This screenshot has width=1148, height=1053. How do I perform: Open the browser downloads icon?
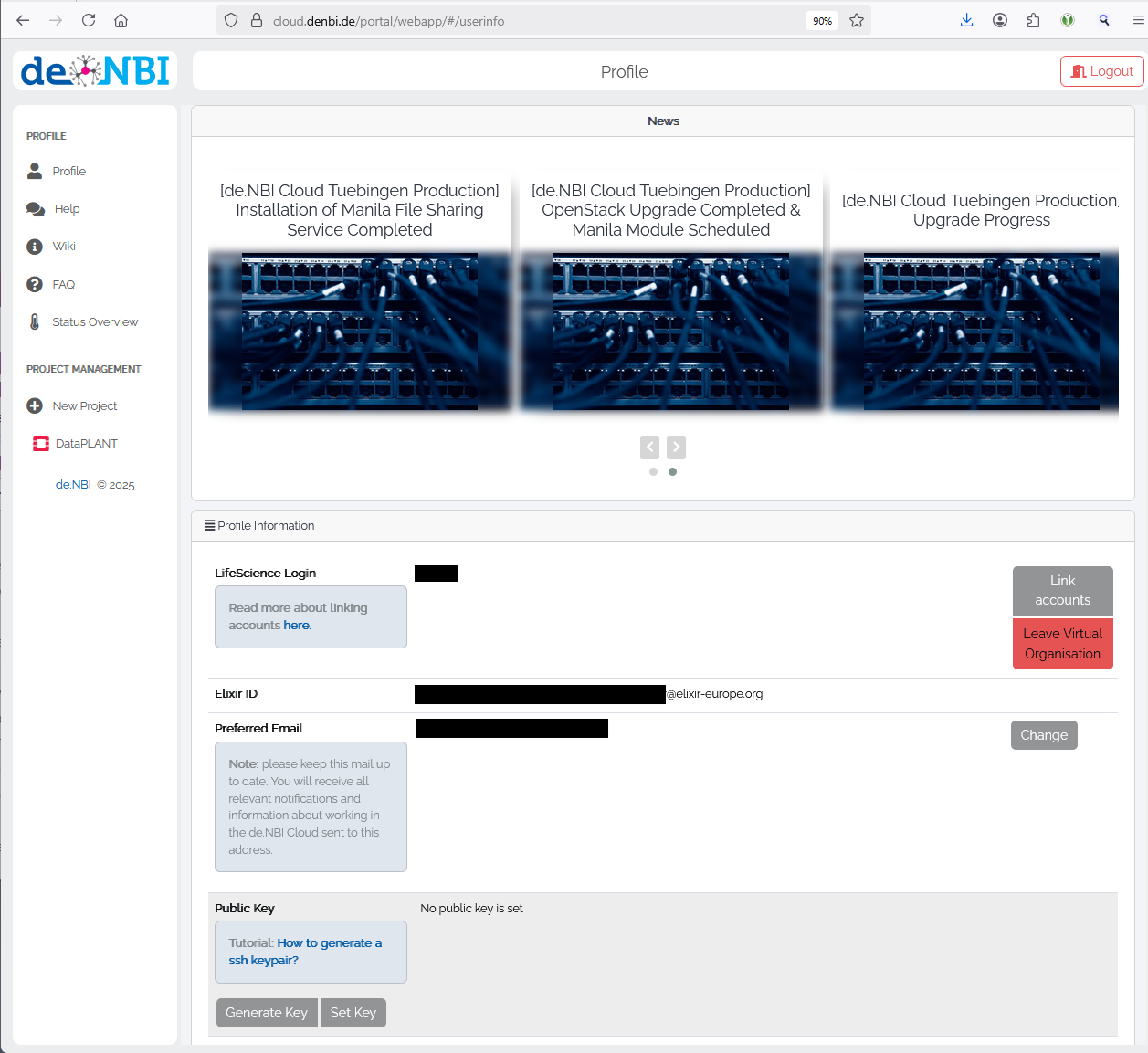pos(967,20)
